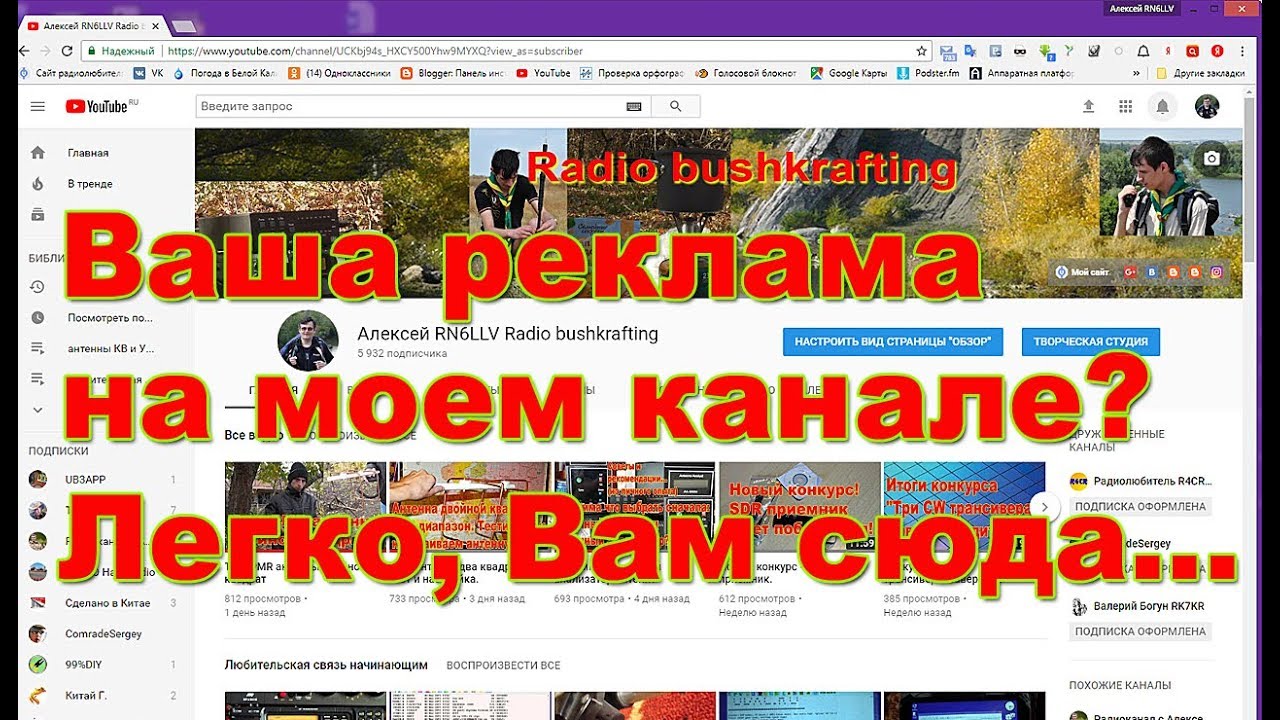Click Любительская связь начинающим playlist title
Screen dimensions: 1280x720
point(326,665)
